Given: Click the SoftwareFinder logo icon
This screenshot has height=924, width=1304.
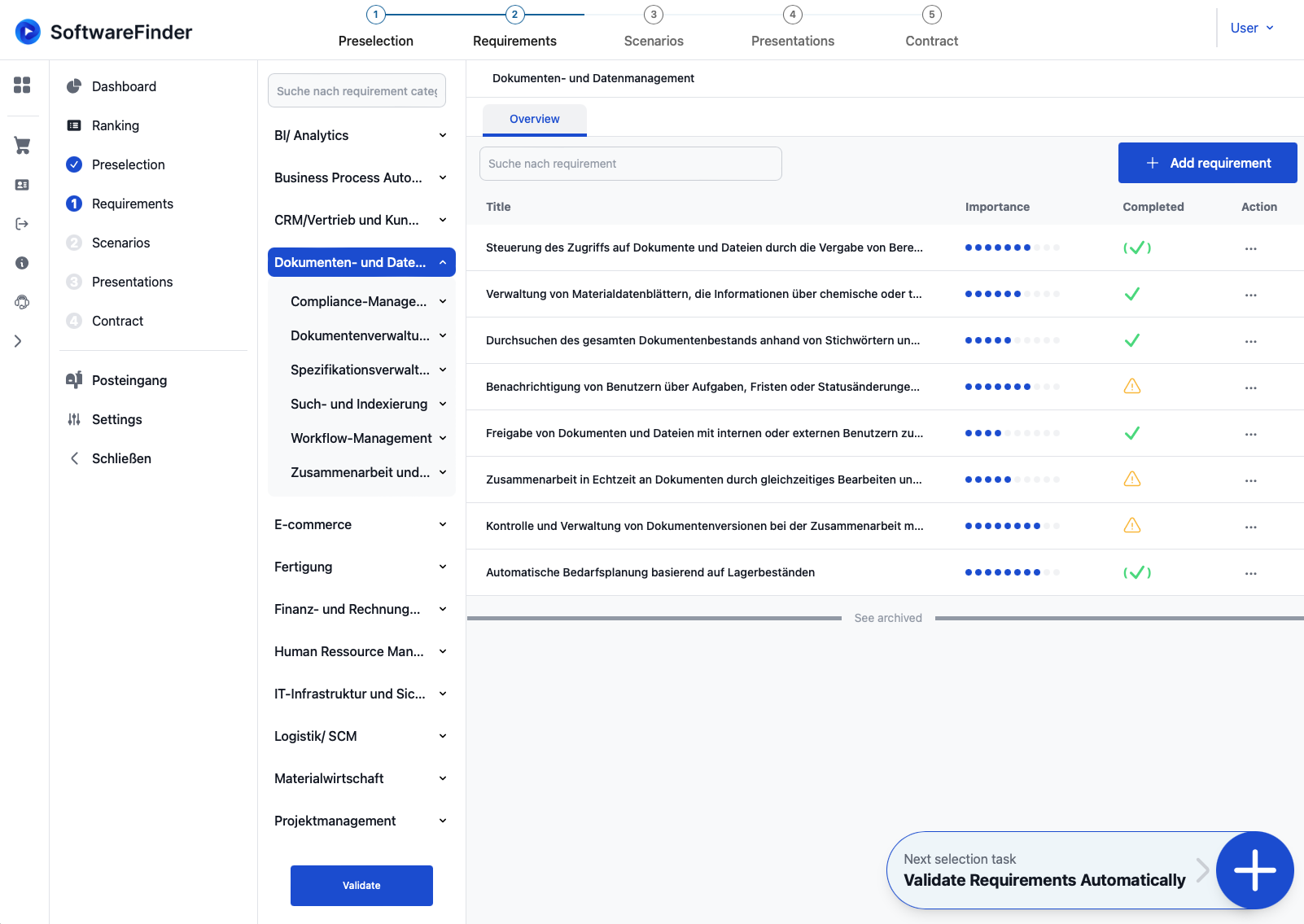Looking at the screenshot, I should (x=28, y=32).
